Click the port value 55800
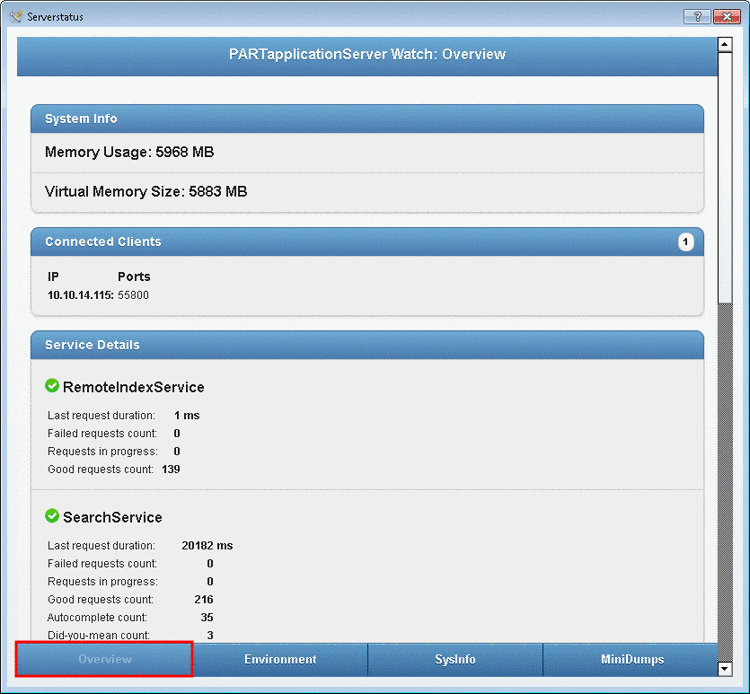This screenshot has width=750, height=694. coord(133,295)
